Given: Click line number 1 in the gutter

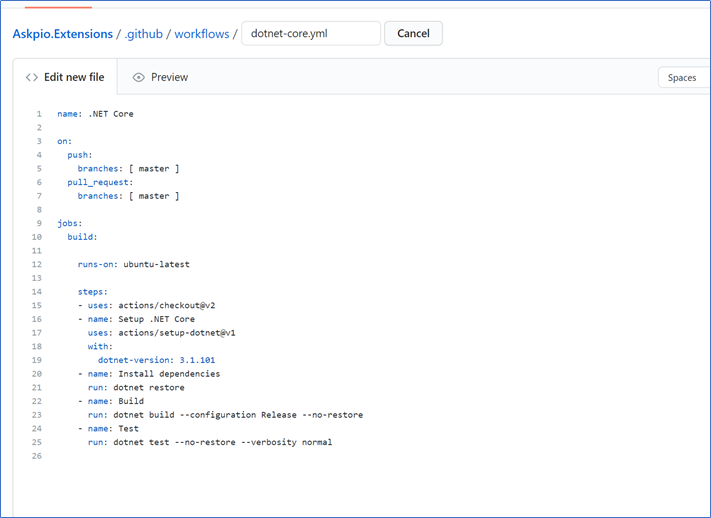Looking at the screenshot, I should (39, 114).
